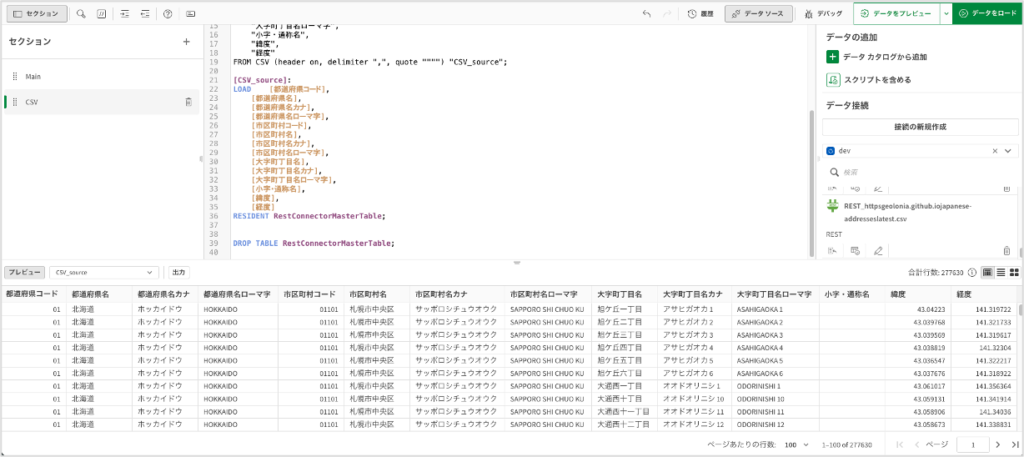Delete the REST connection with the trash icon
Viewport: 1024px width, 457px height.
pos(1007,250)
